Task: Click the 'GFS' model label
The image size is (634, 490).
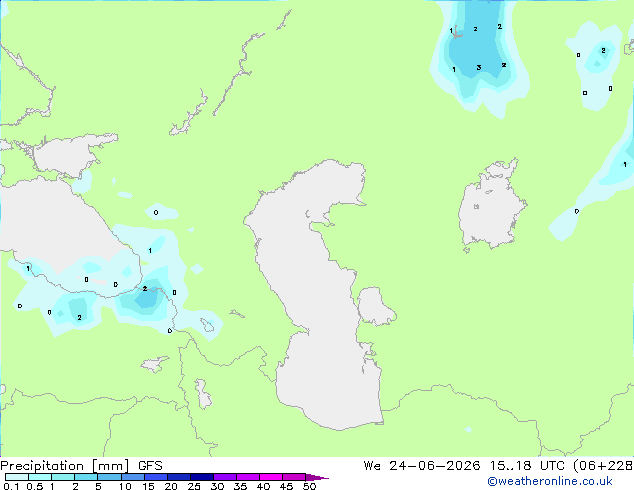Action: click(150, 466)
